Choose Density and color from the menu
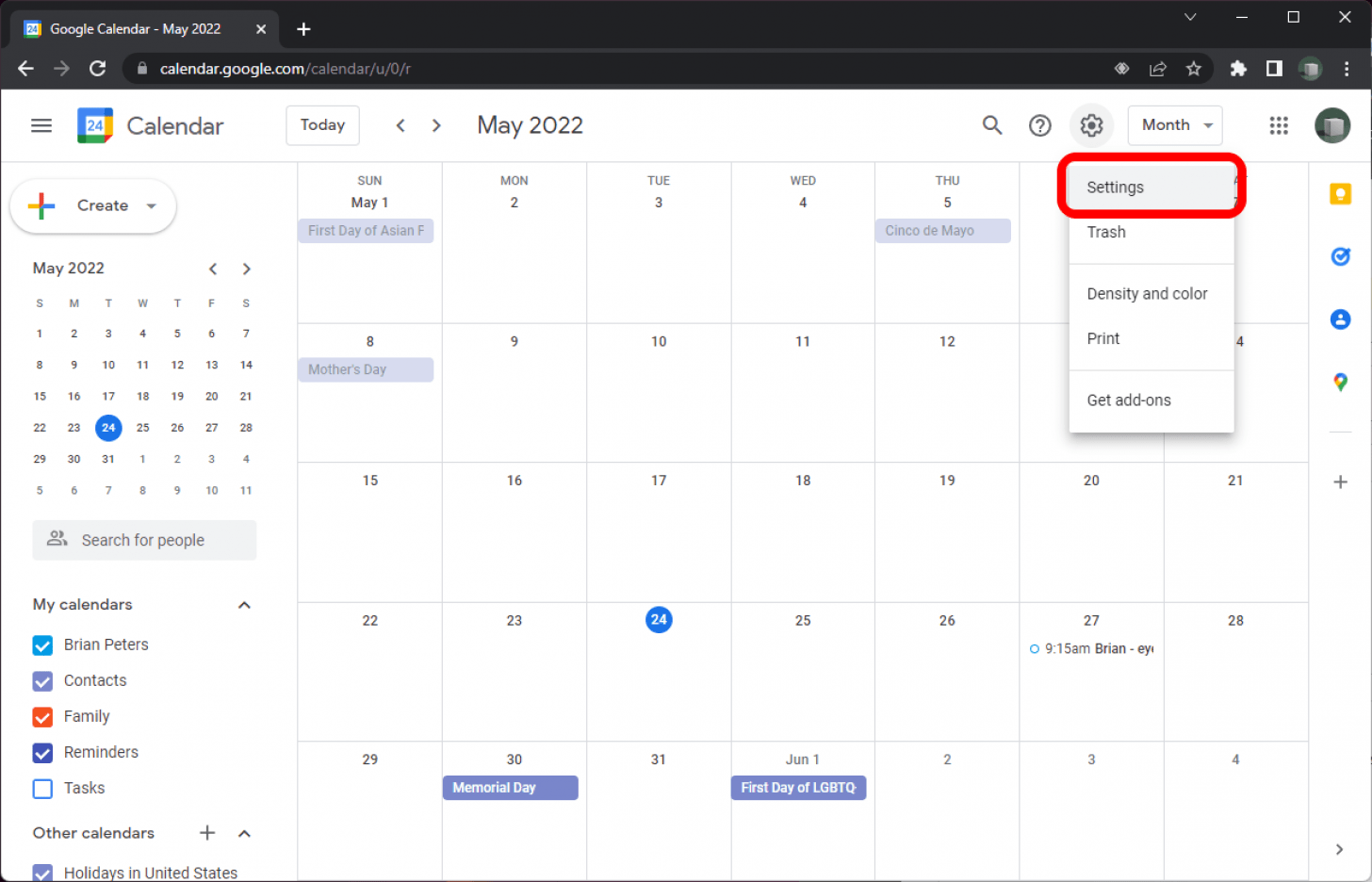The height and width of the screenshot is (882, 1372). point(1147,293)
